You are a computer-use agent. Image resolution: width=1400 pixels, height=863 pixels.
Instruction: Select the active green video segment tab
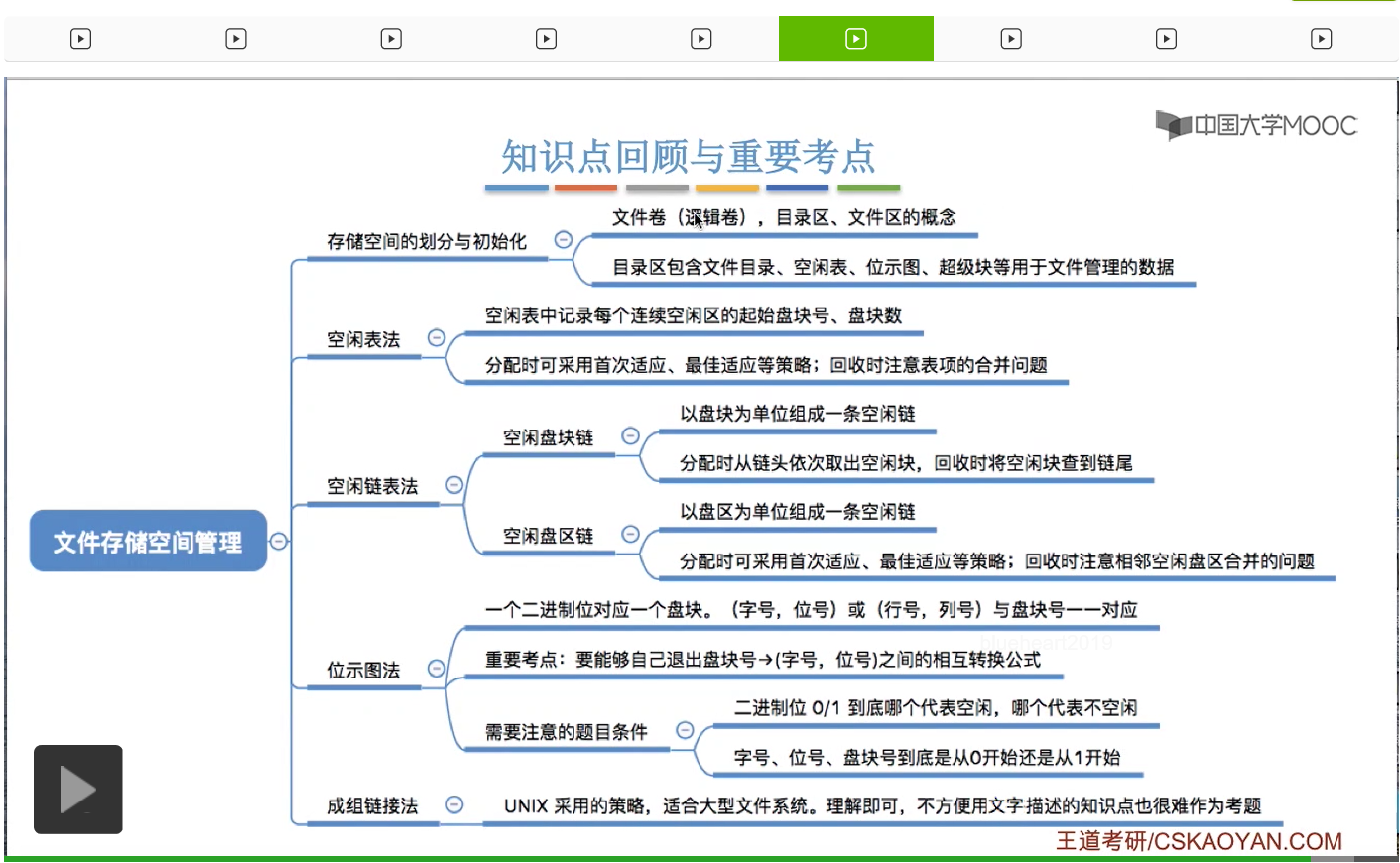click(856, 39)
